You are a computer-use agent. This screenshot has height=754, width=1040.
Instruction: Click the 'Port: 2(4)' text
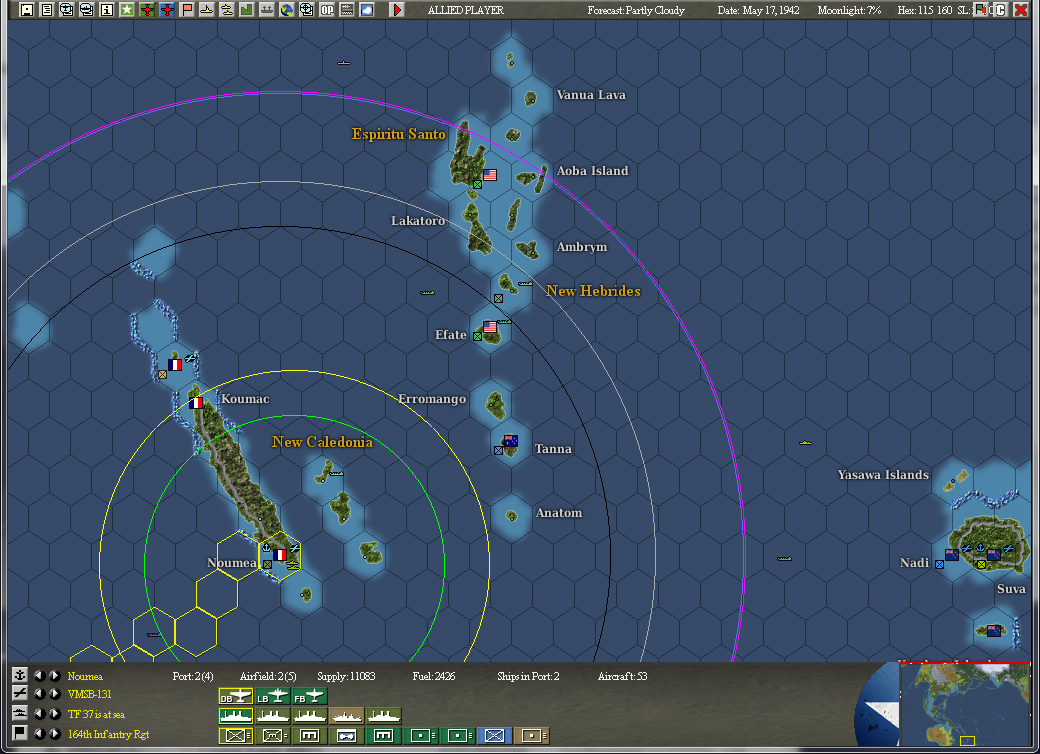coord(193,676)
